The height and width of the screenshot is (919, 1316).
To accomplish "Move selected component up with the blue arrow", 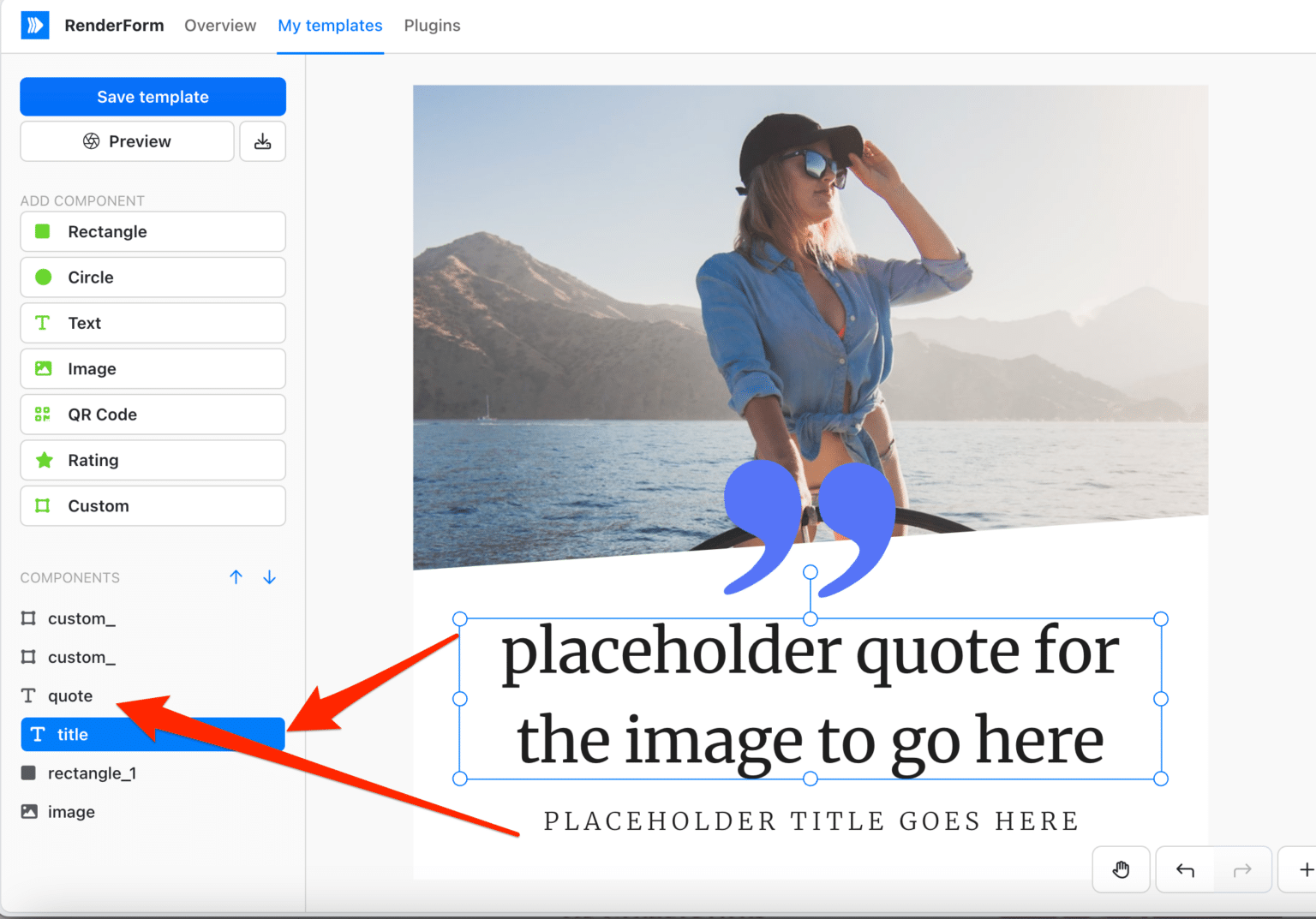I will (236, 576).
